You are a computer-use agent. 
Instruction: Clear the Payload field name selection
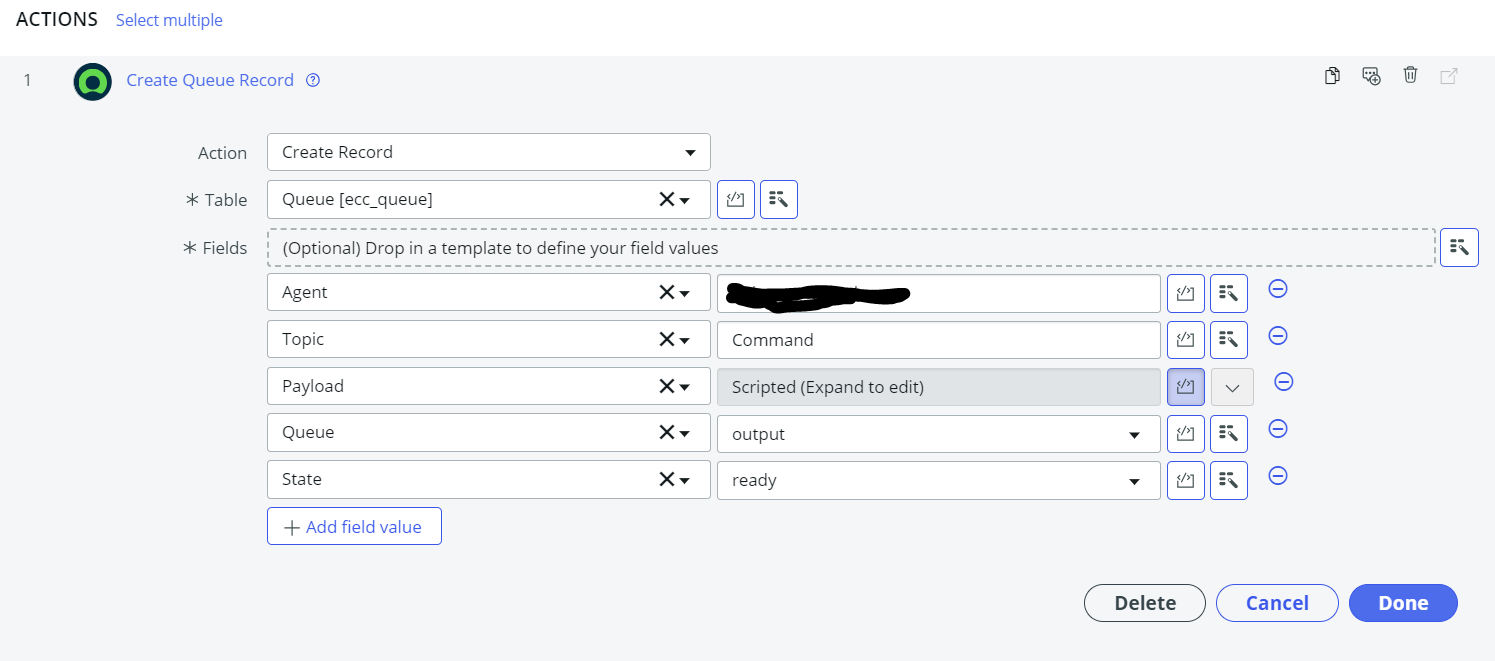[x=666, y=386]
